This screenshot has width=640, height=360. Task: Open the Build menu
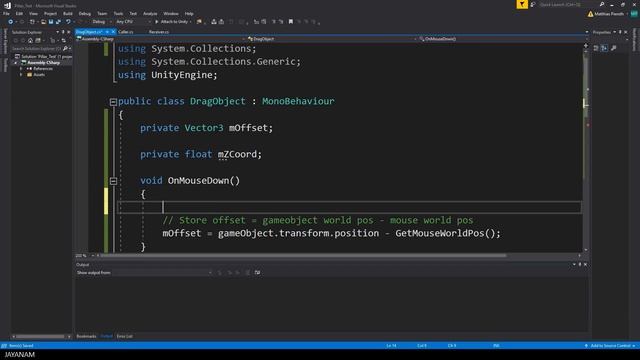tap(68, 13)
